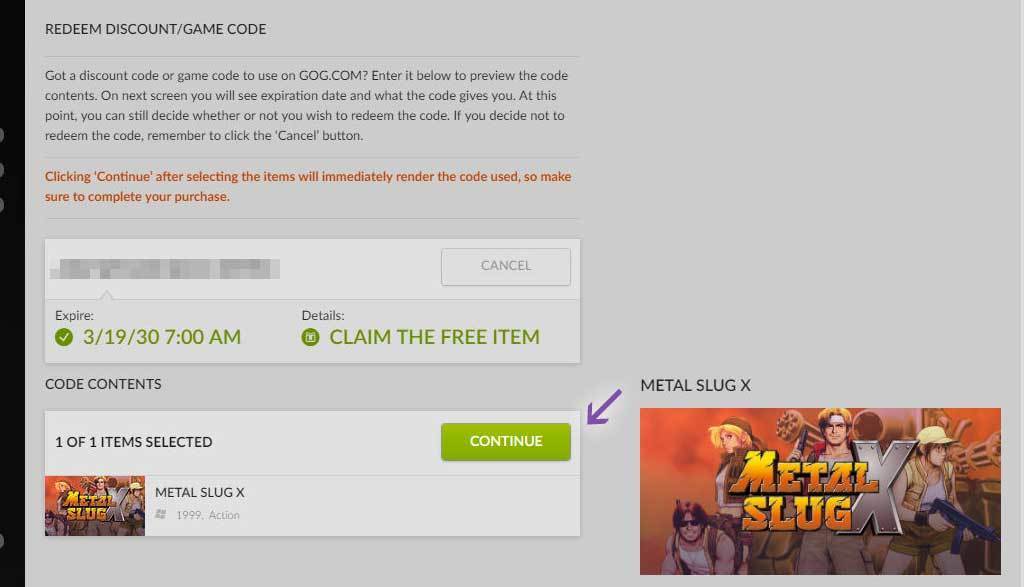The image size is (1024, 587).
Task: Click the Windows platform icon under Metal Slug X
Action: click(161, 515)
